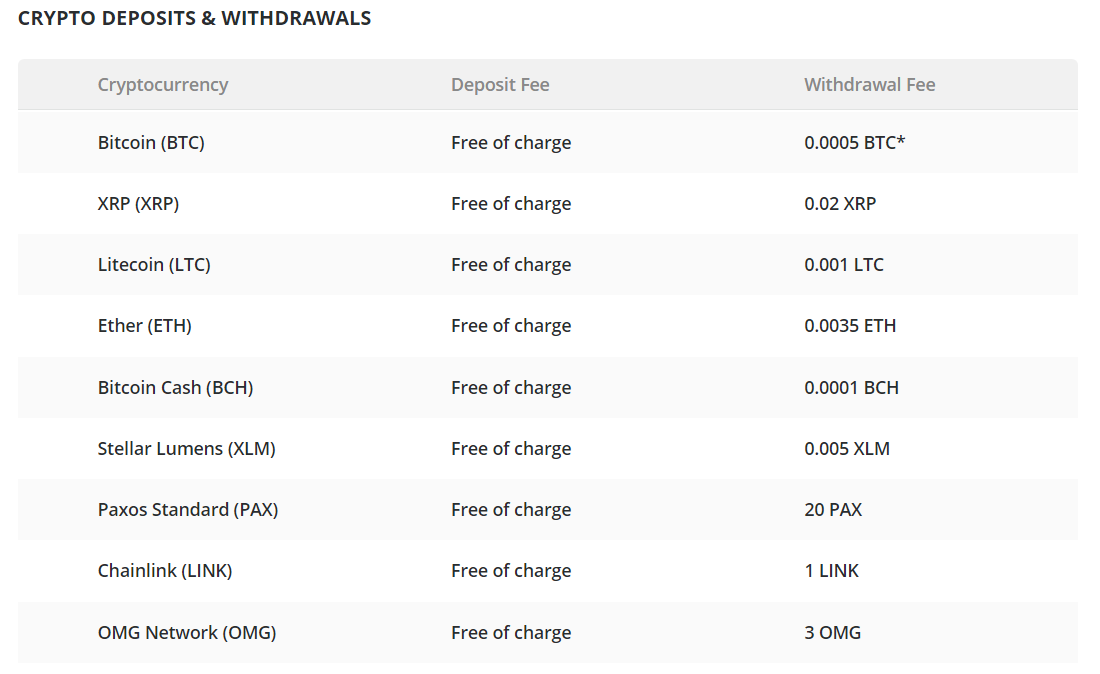Image resolution: width=1100 pixels, height=674 pixels.
Task: Select the Bitcoin (BTC) row label
Action: tap(152, 142)
